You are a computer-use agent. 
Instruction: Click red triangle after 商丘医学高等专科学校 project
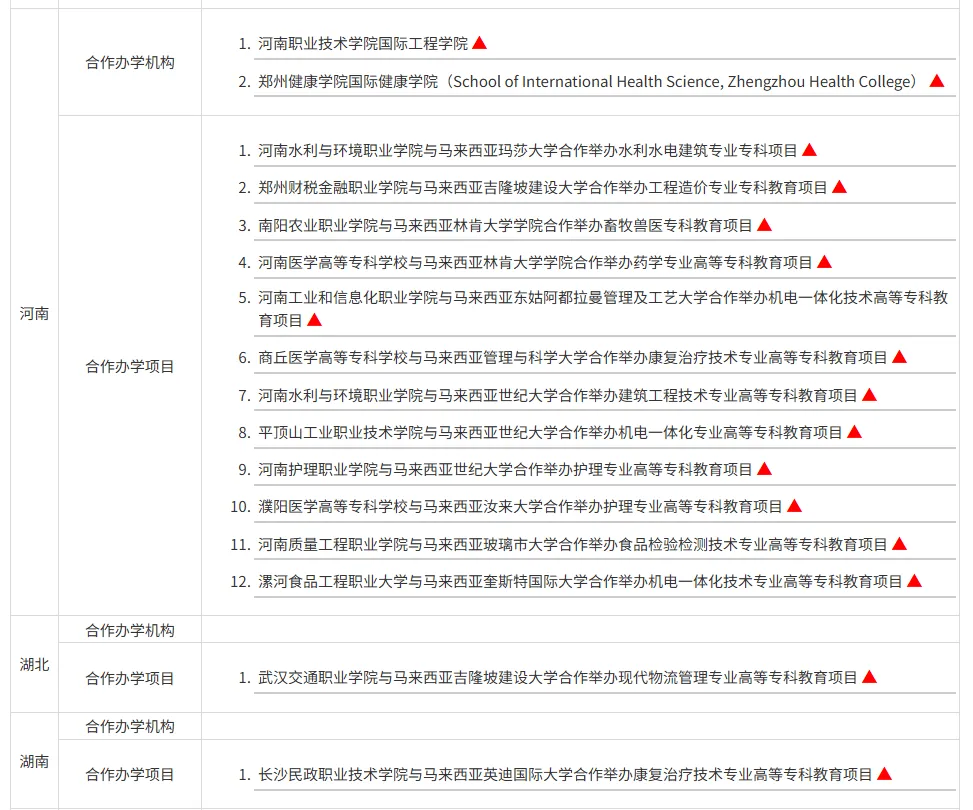pos(900,357)
